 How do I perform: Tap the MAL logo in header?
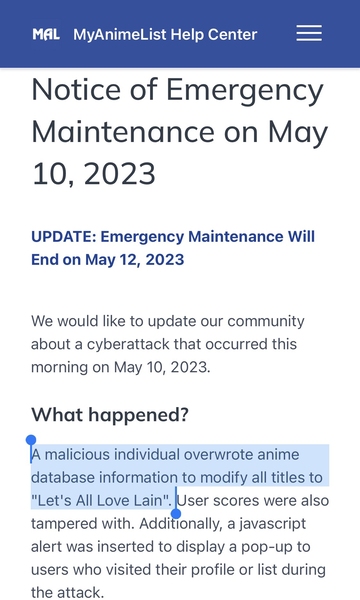coord(46,34)
